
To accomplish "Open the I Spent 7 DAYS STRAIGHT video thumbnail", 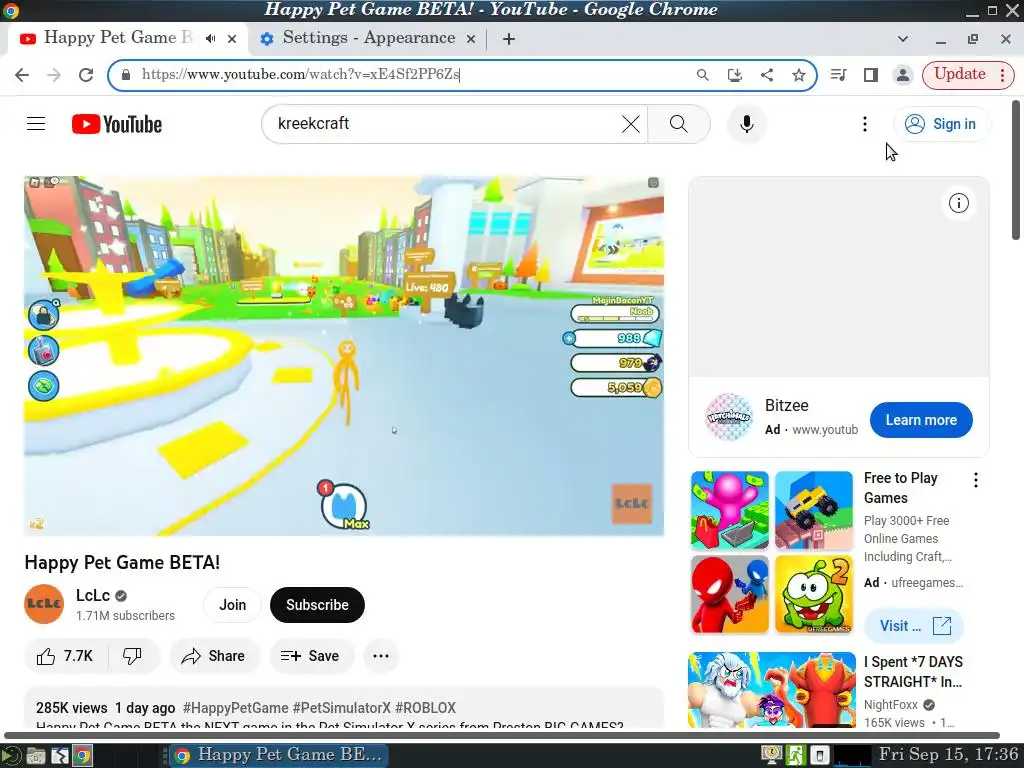I will pos(772,690).
